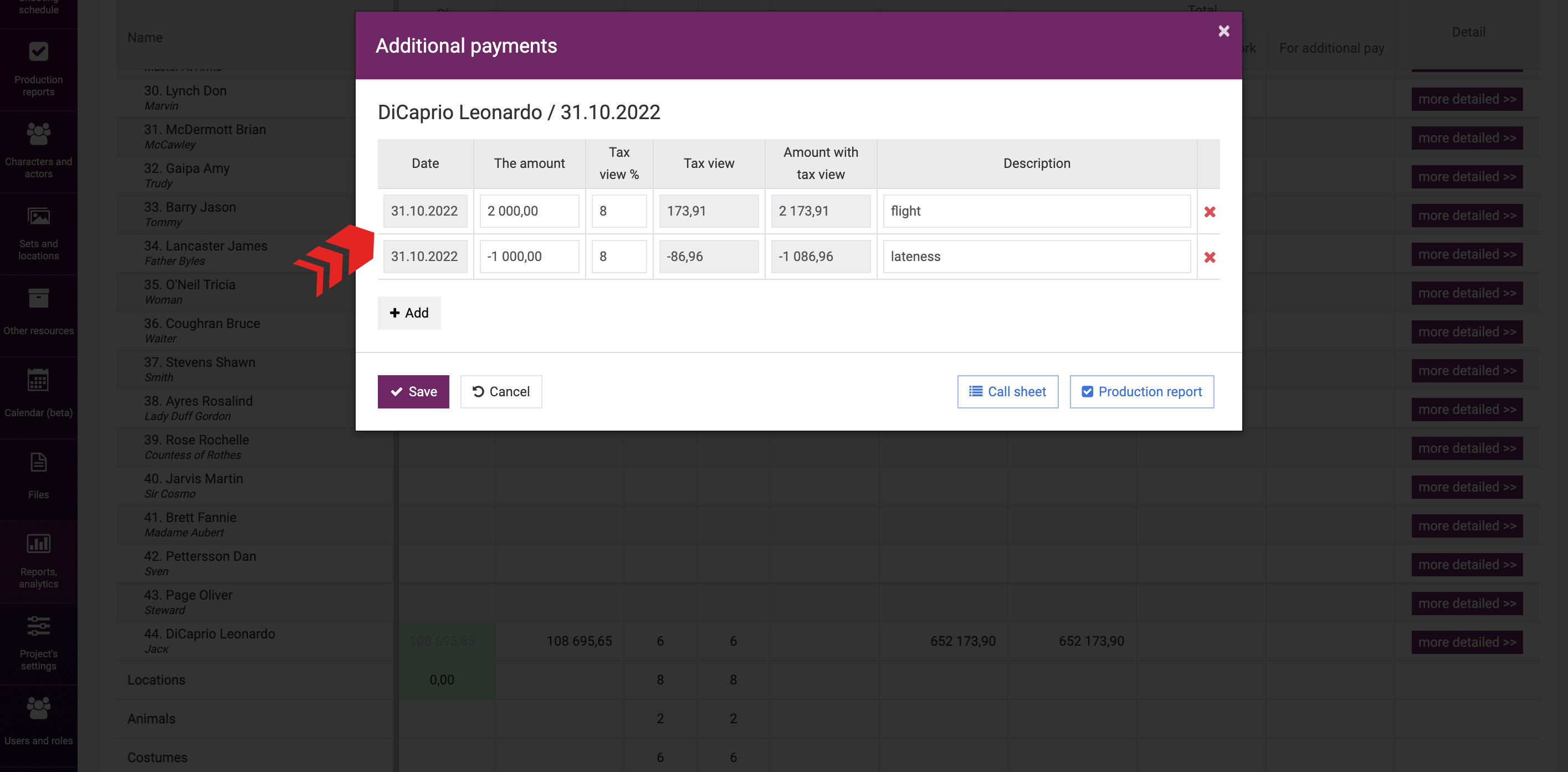
Task: Click amount with tax field -1 086,96
Action: click(821, 257)
